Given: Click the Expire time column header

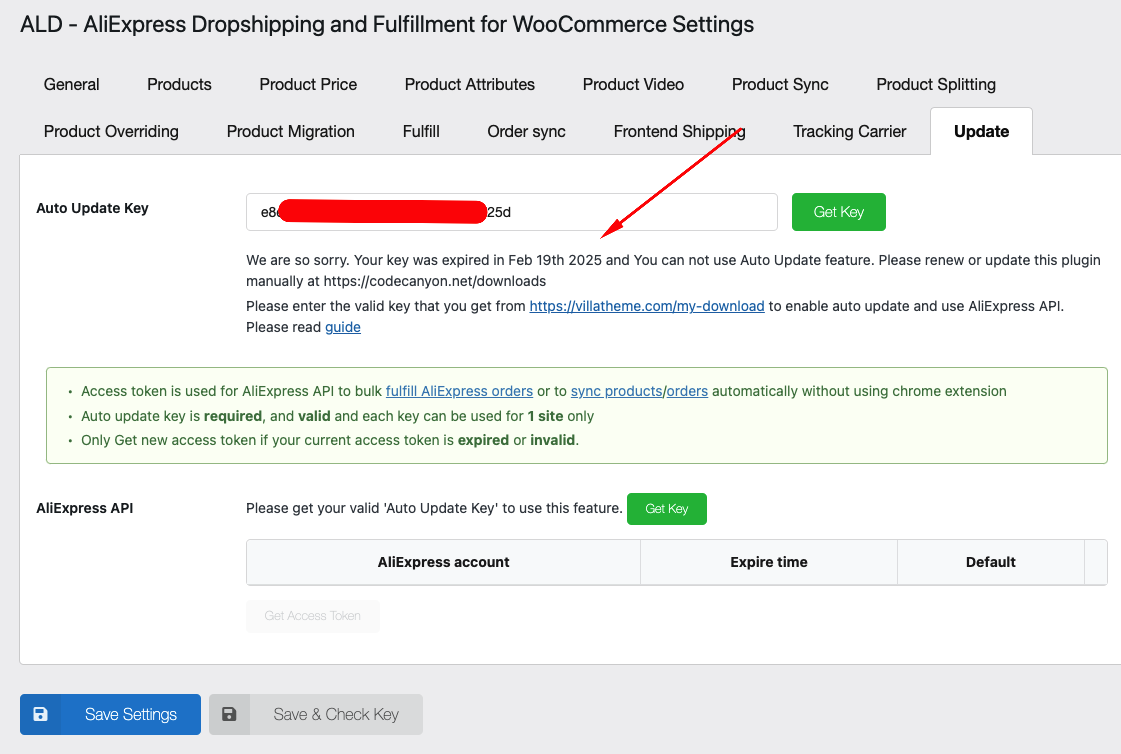Looking at the screenshot, I should (x=769, y=562).
